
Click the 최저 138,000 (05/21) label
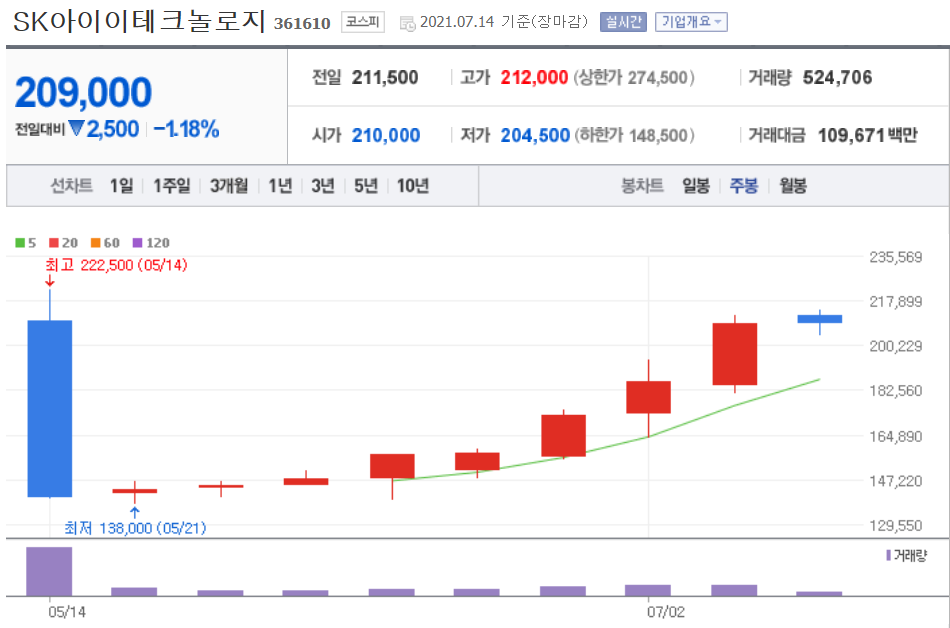tap(135, 528)
